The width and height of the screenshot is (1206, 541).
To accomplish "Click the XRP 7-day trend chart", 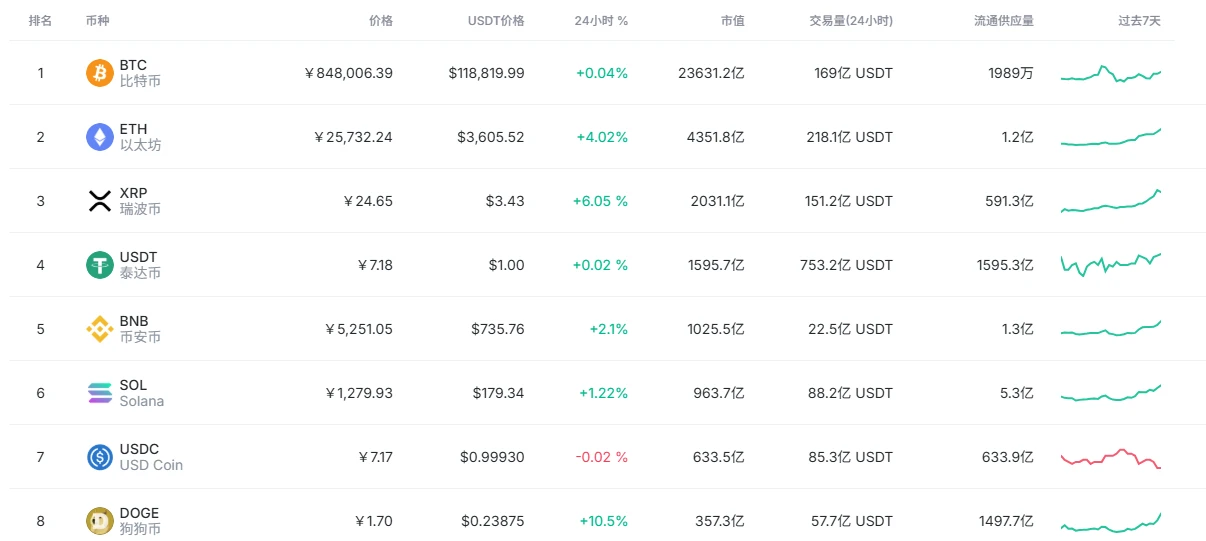I will coord(1110,202).
